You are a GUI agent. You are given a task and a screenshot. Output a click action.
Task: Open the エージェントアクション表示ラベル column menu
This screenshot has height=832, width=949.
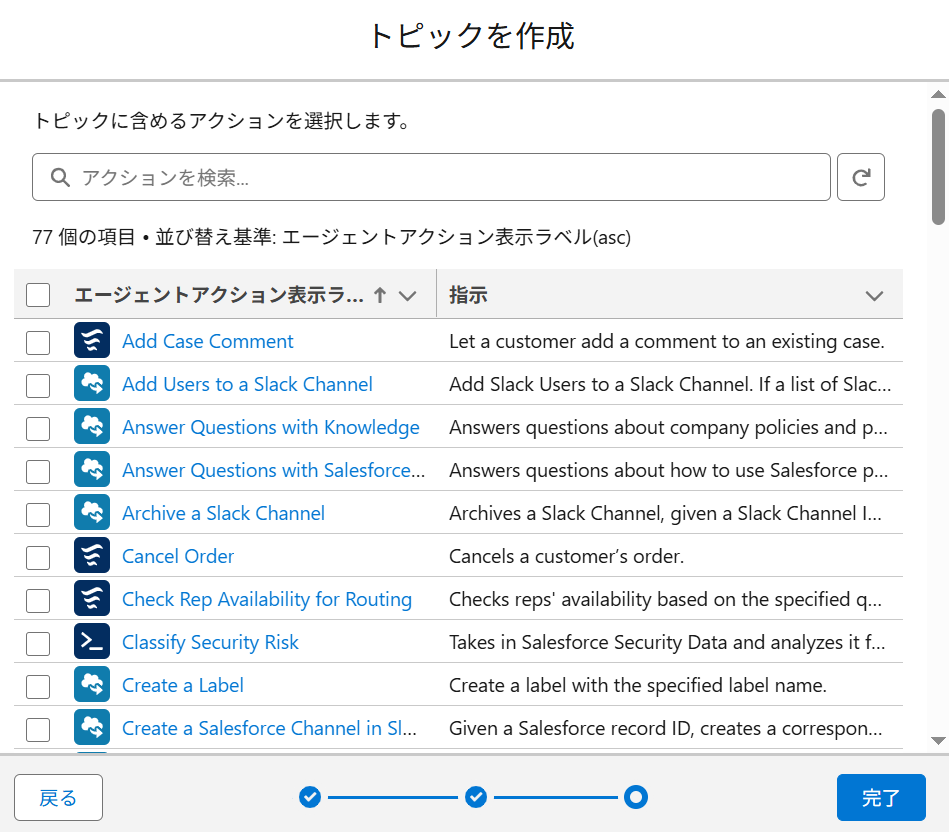pos(408,295)
